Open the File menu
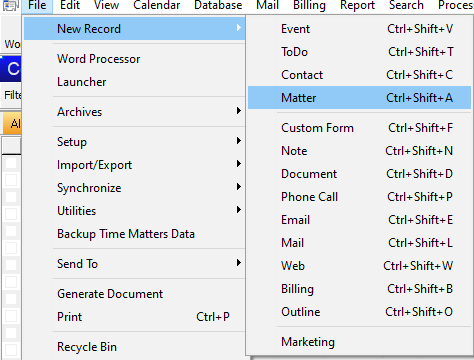Viewport: 474px width, 360px height. [x=37, y=5]
